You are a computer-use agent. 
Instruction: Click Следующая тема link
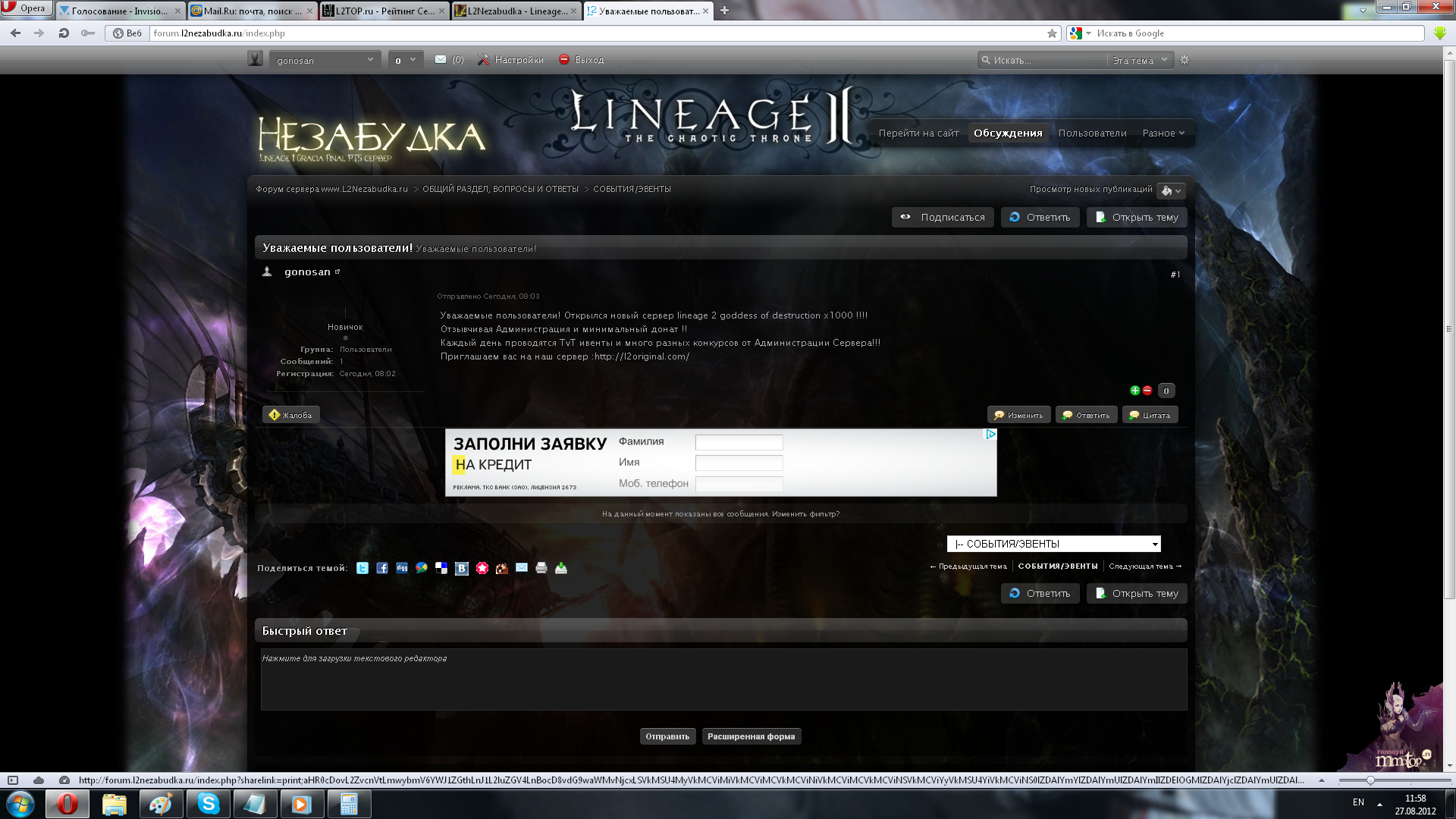(x=1144, y=566)
